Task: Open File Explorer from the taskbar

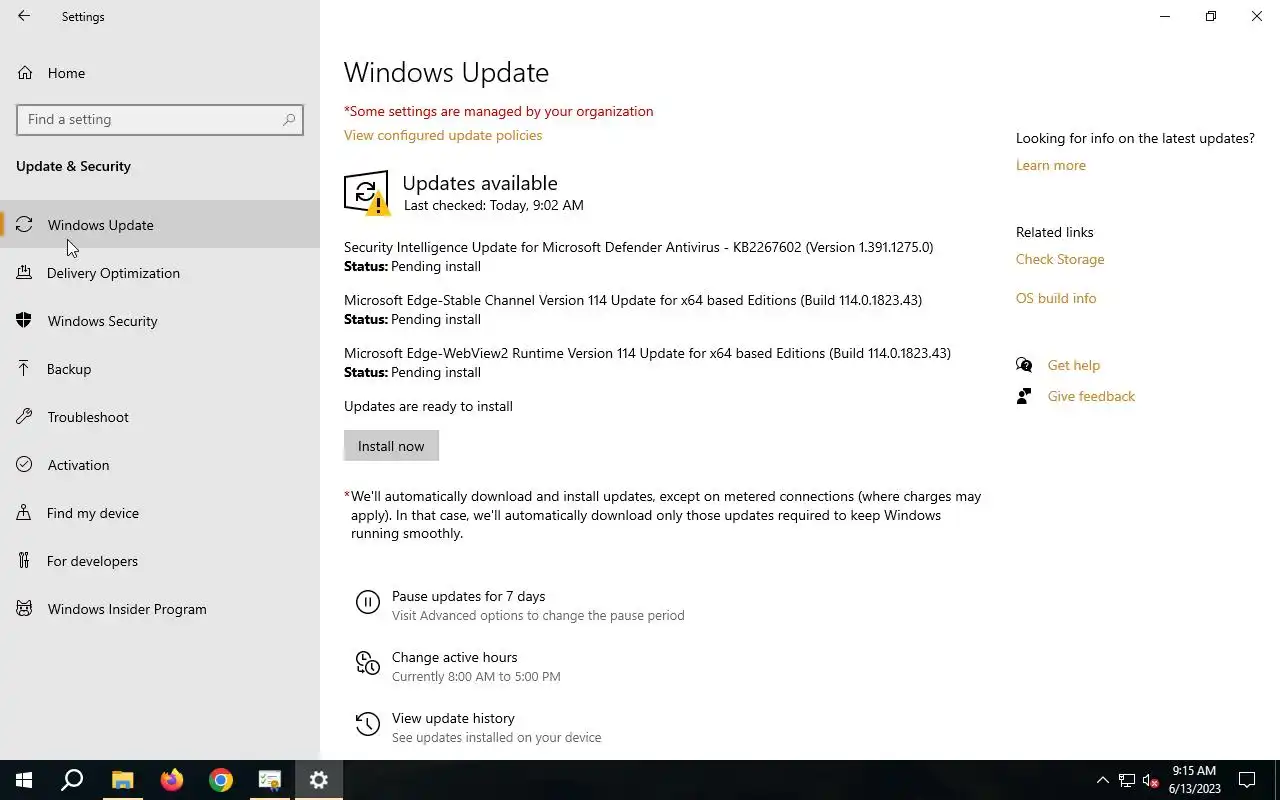Action: (x=122, y=780)
